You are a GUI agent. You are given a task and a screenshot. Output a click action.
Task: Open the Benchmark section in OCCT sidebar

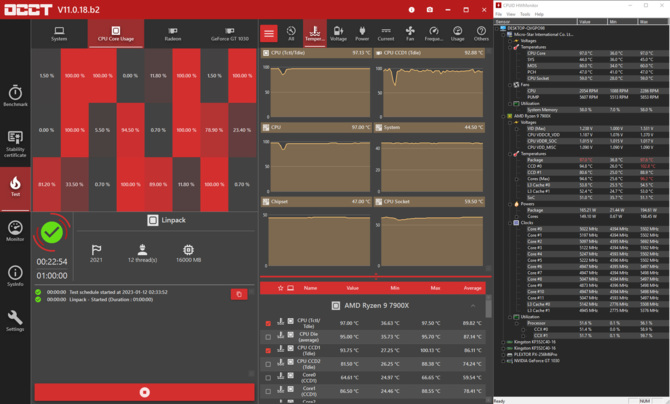(15, 96)
